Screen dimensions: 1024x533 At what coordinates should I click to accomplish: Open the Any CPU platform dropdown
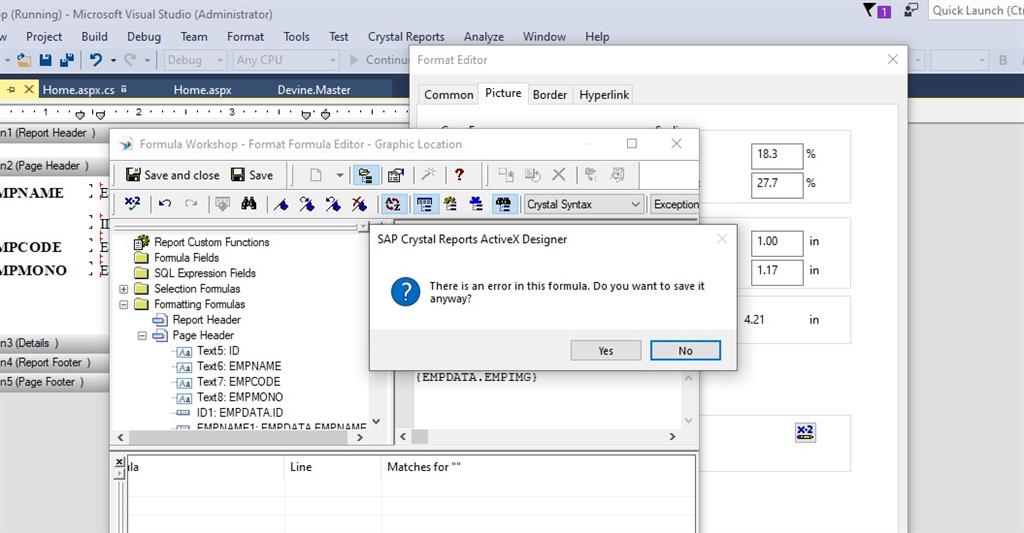coord(285,60)
